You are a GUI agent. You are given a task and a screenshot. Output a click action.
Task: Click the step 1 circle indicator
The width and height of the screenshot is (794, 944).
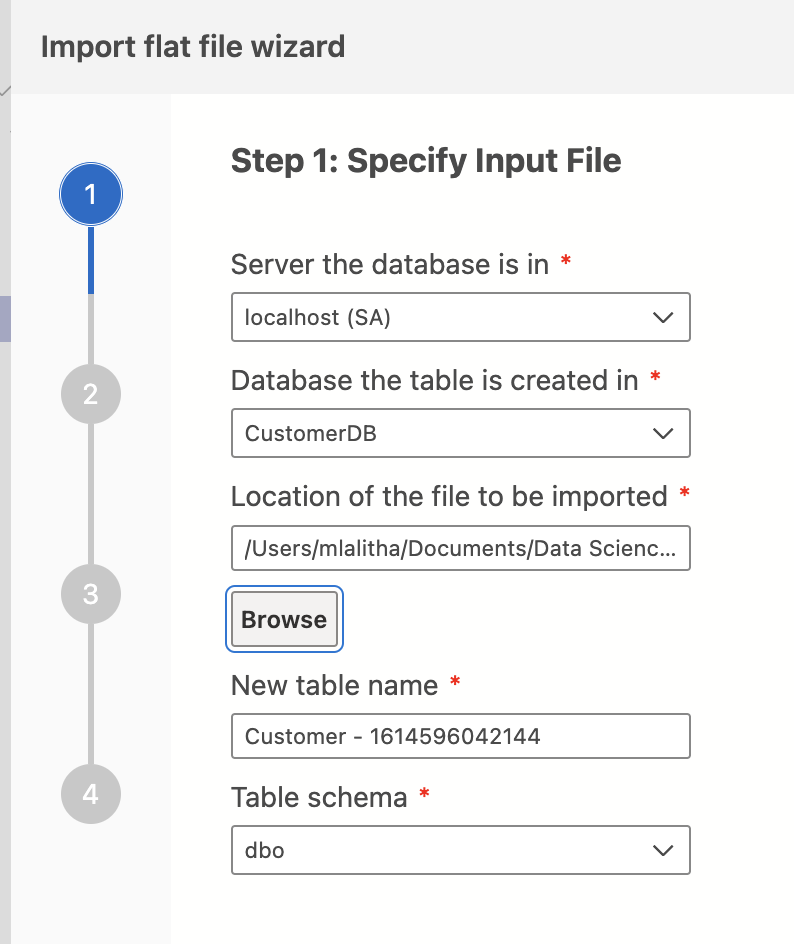pos(90,194)
